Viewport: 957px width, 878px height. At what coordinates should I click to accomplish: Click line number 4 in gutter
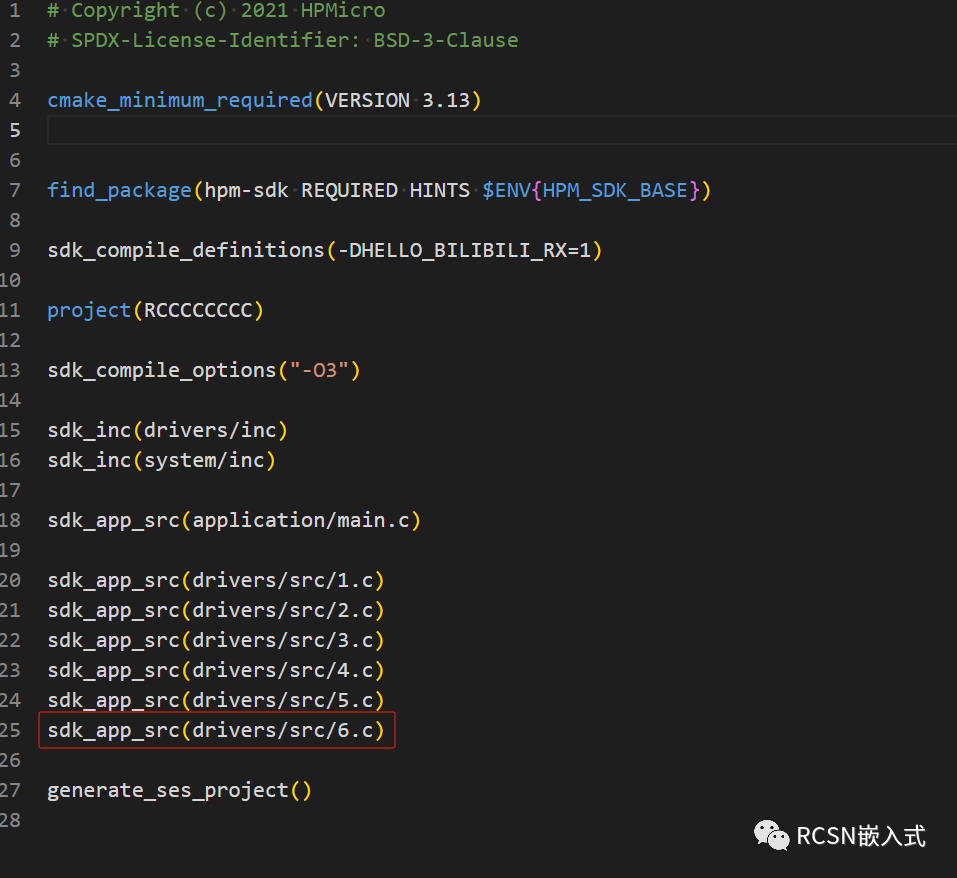pos(14,100)
